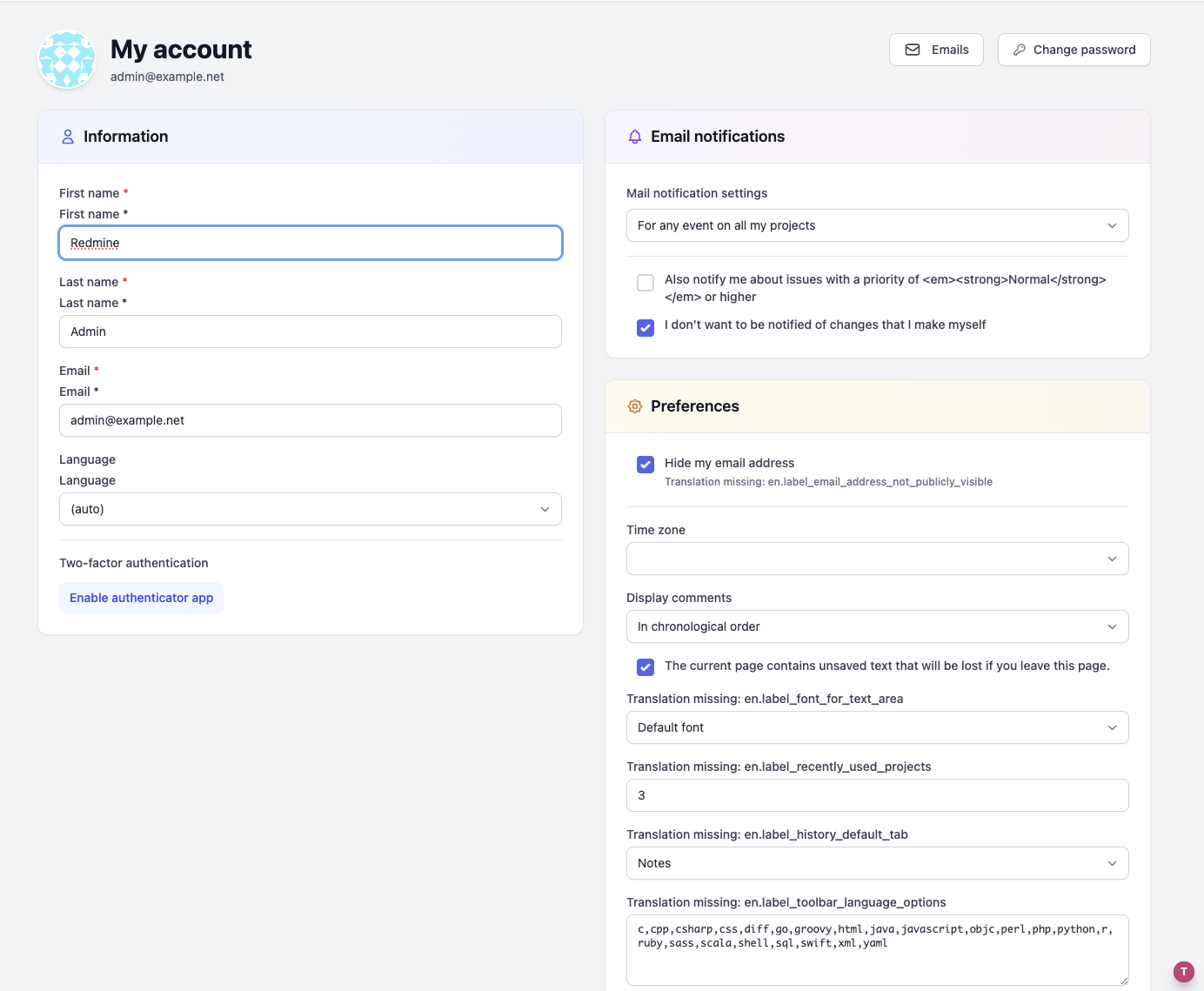Image resolution: width=1204 pixels, height=991 pixels.
Task: Click the Preferences heading text
Action: click(695, 406)
